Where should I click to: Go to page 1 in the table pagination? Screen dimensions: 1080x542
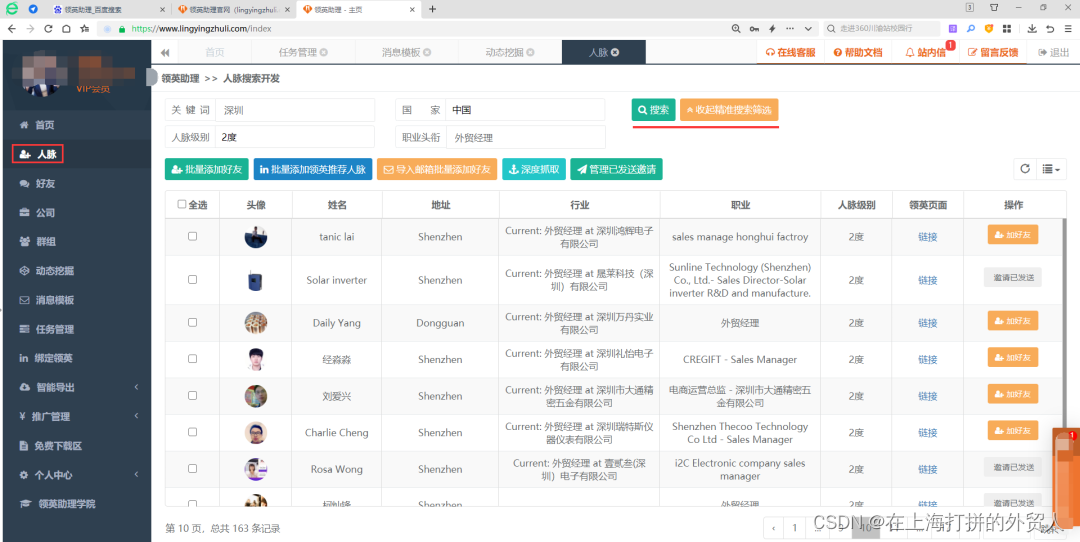coord(794,528)
